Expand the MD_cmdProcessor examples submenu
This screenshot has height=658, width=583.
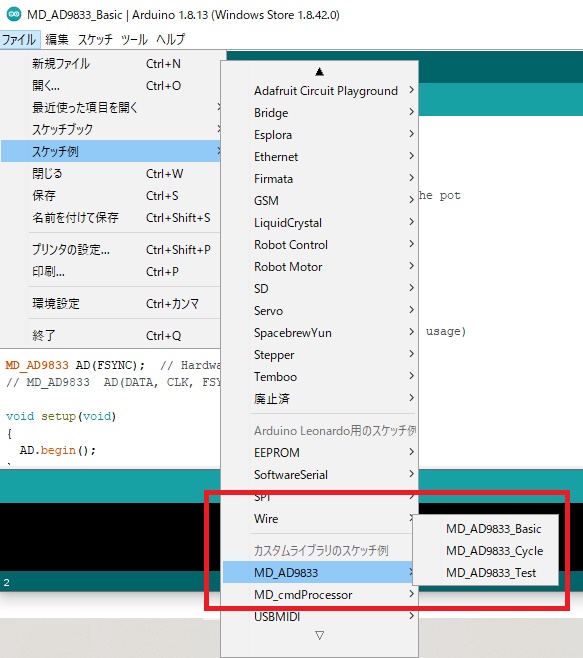[319, 595]
